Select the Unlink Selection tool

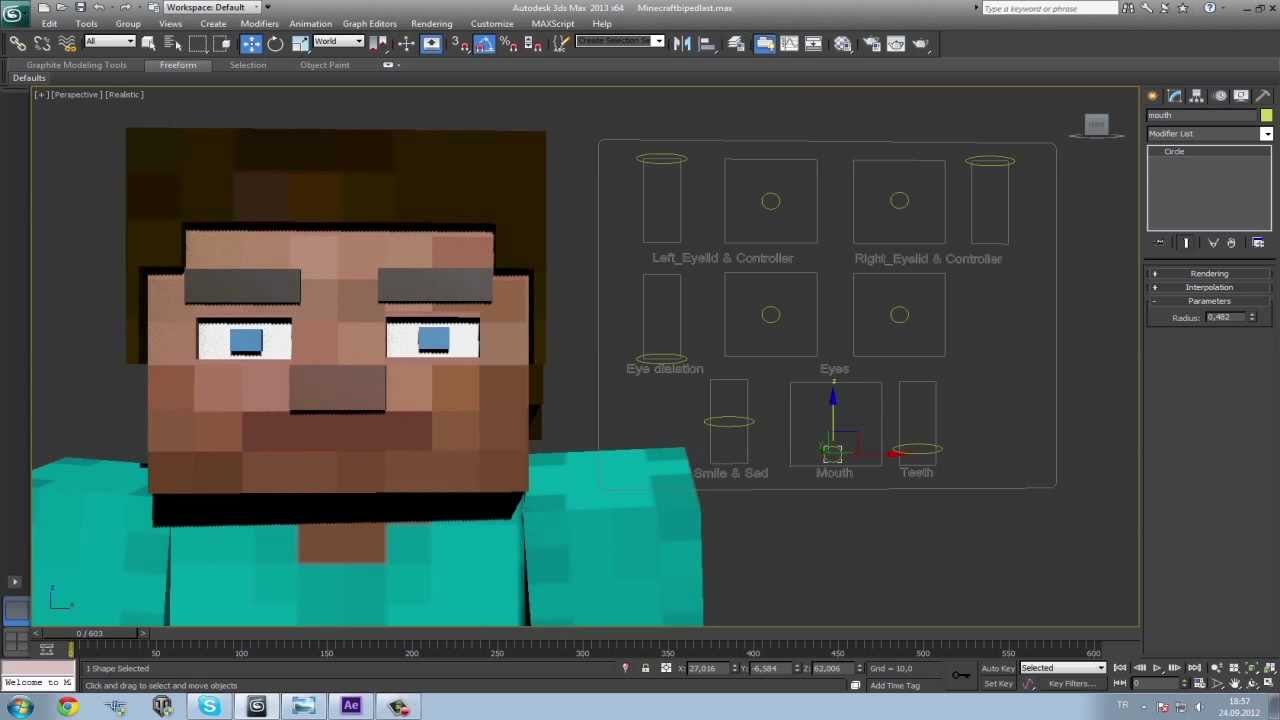point(42,43)
